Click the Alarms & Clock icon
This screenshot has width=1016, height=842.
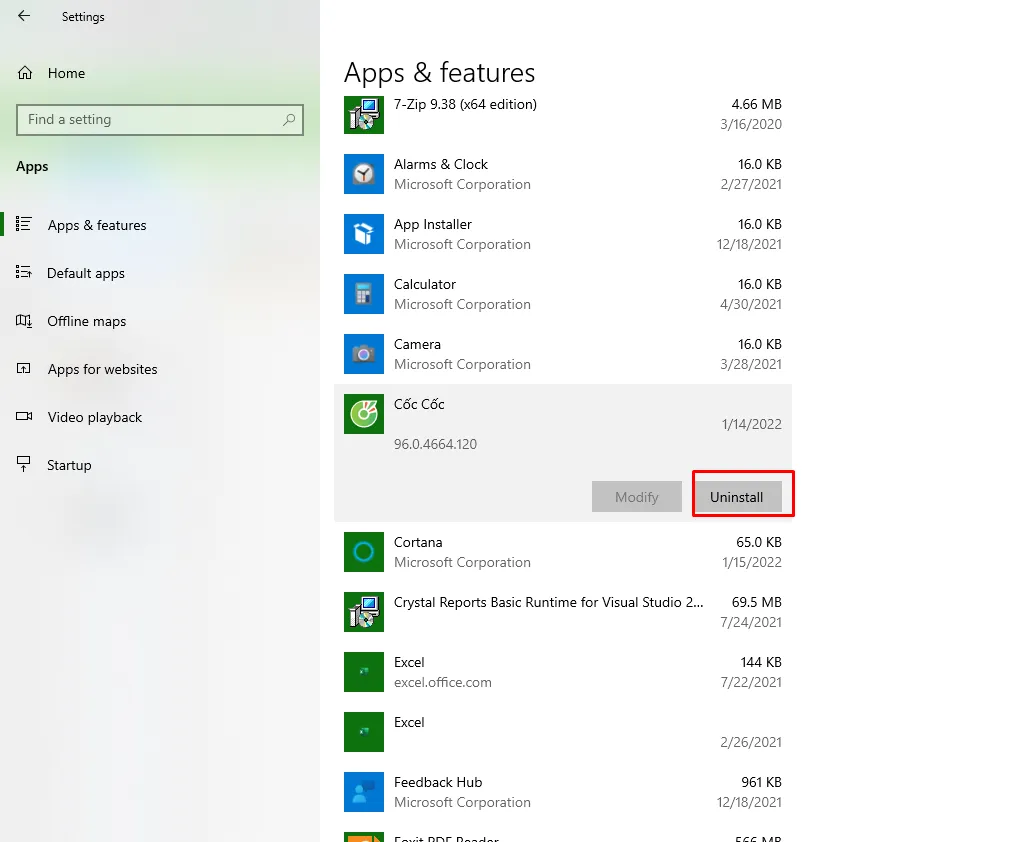pos(363,174)
